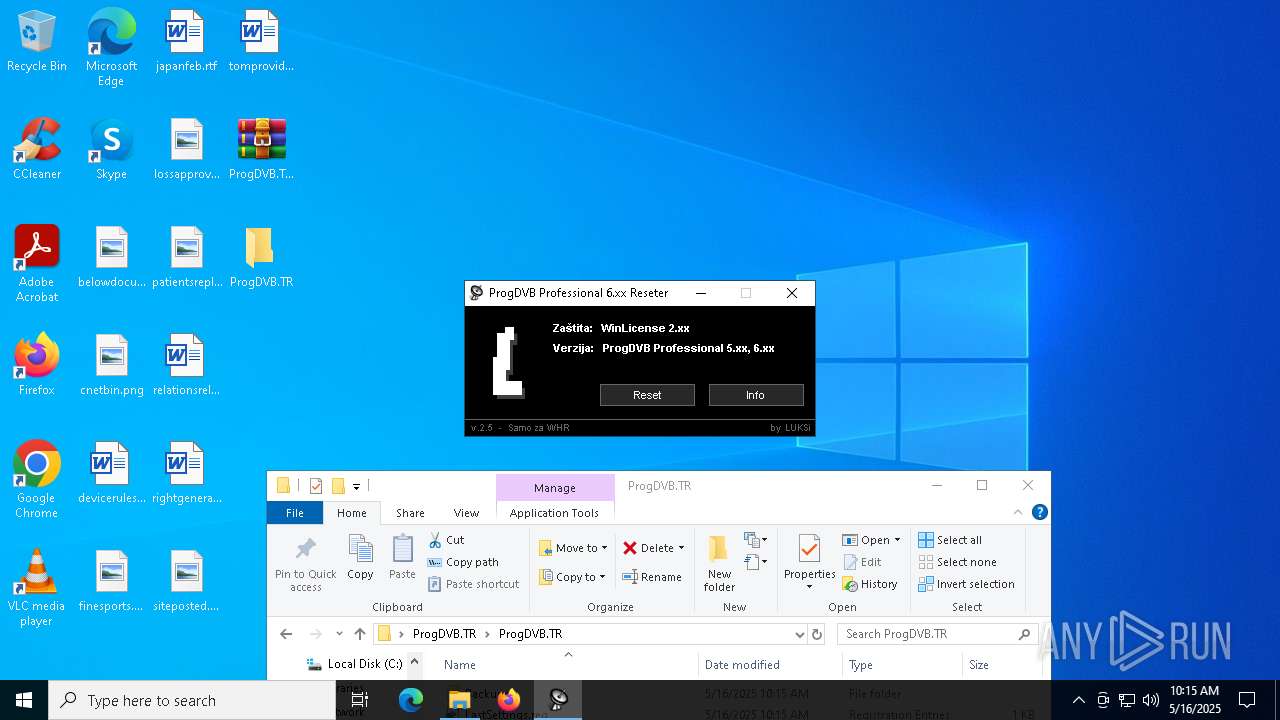
Task: Click Select all in ribbon
Action: click(x=950, y=540)
